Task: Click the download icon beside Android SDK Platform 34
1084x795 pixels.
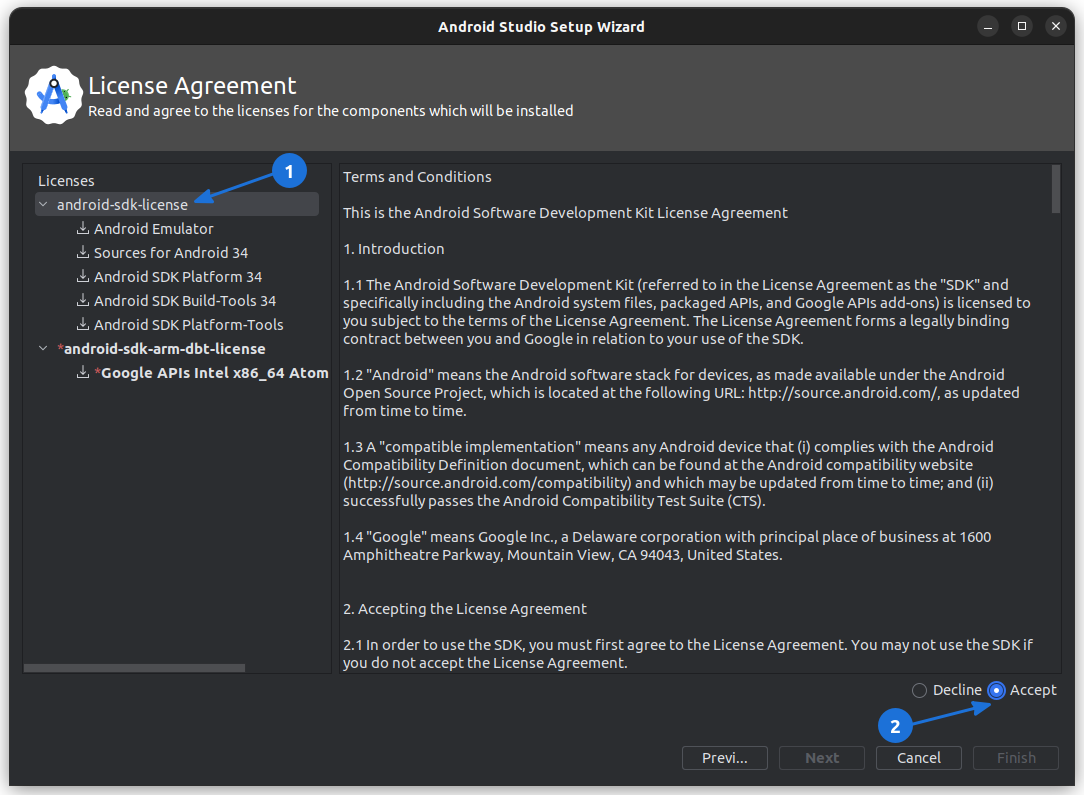Action: pos(83,276)
